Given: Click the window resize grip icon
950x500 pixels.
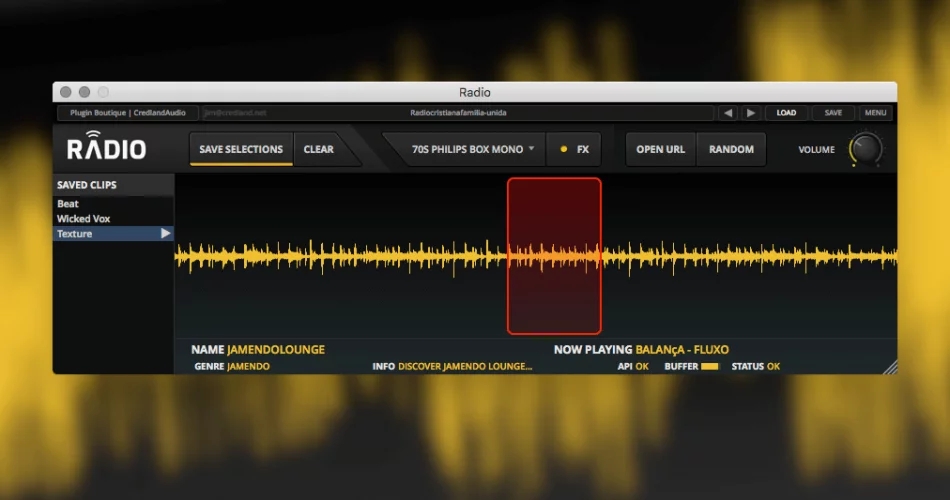Looking at the screenshot, I should pos(890,367).
